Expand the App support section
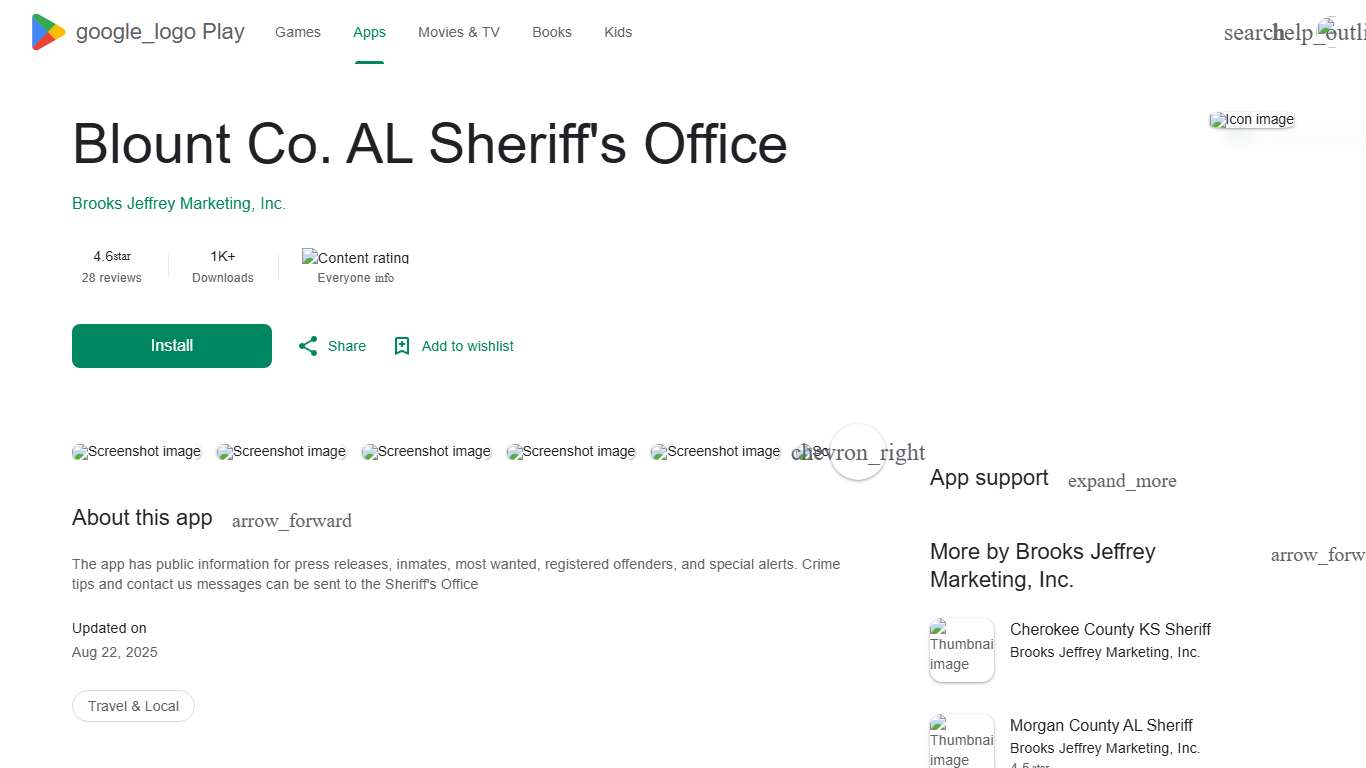1366x768 pixels. (x=1122, y=481)
